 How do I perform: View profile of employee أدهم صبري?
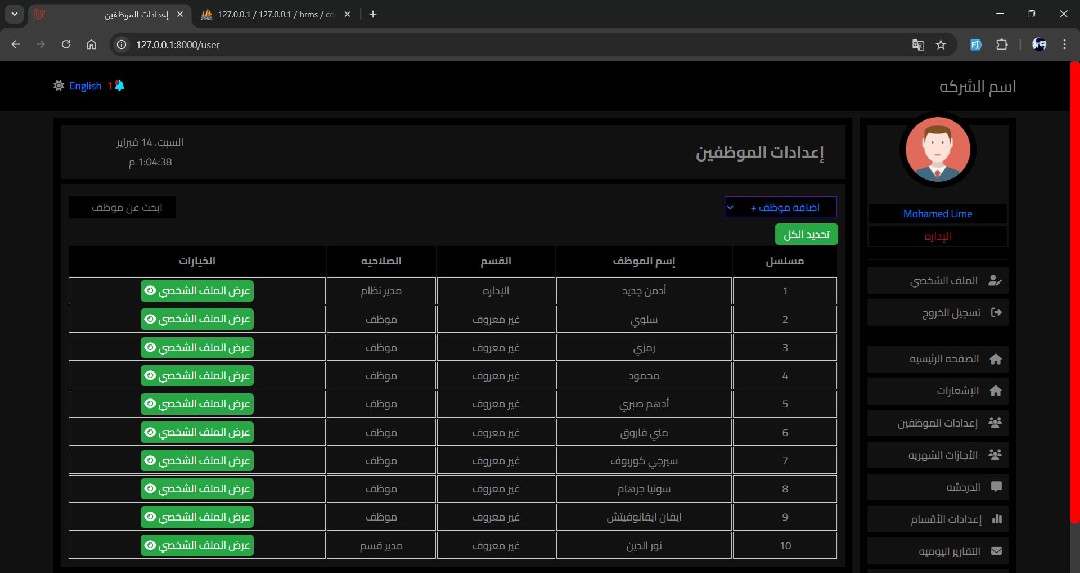[x=197, y=404]
